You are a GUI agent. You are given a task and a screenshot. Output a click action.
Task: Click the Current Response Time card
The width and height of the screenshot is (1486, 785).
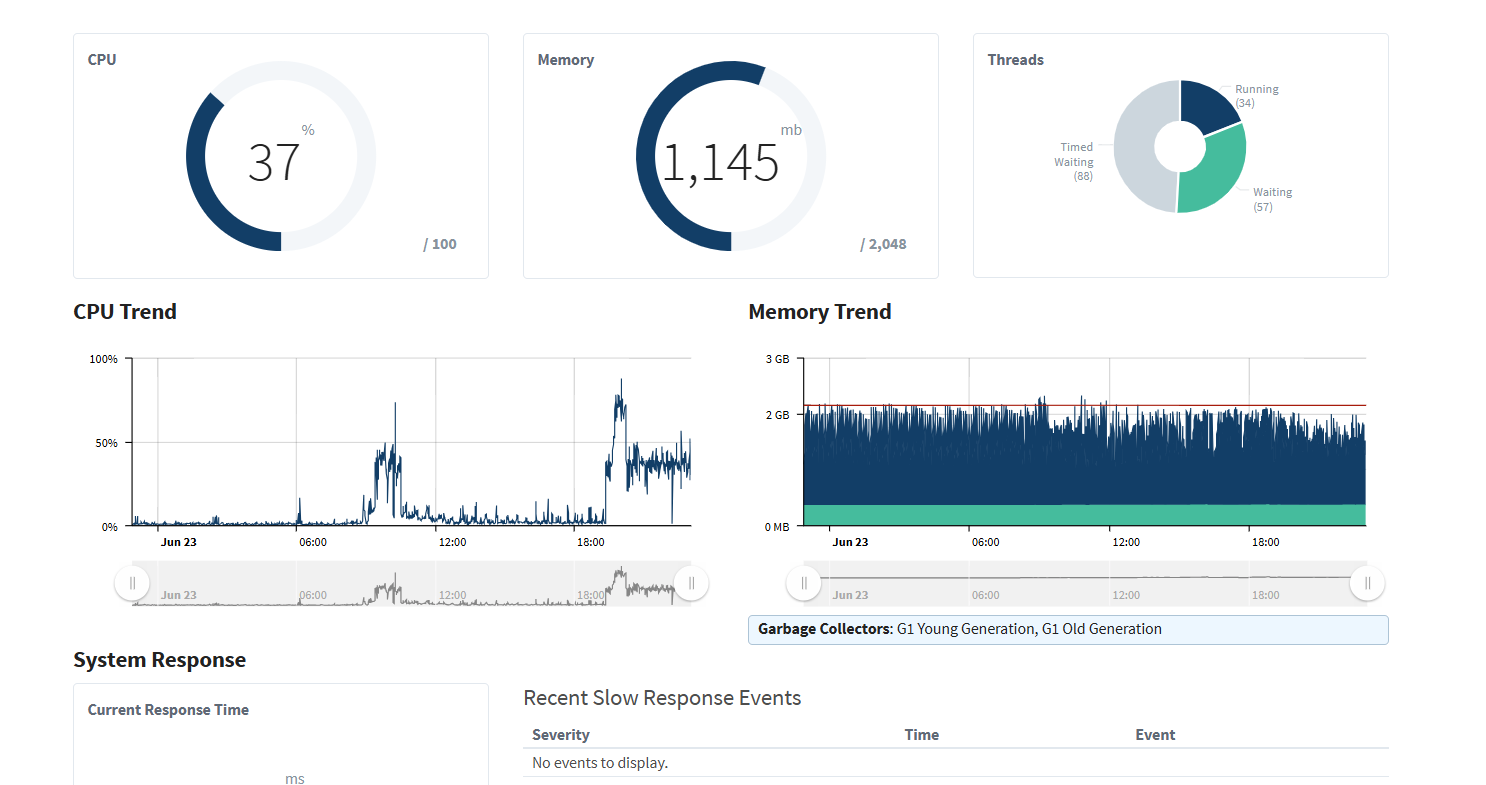tap(281, 735)
